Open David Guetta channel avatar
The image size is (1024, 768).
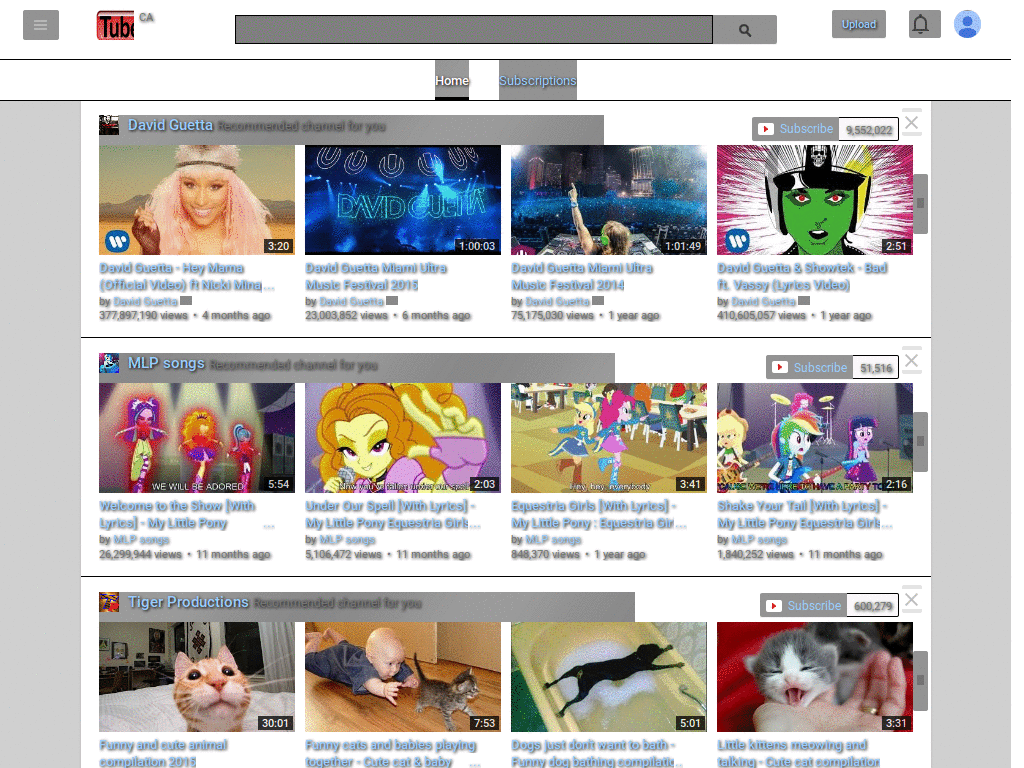(109, 125)
